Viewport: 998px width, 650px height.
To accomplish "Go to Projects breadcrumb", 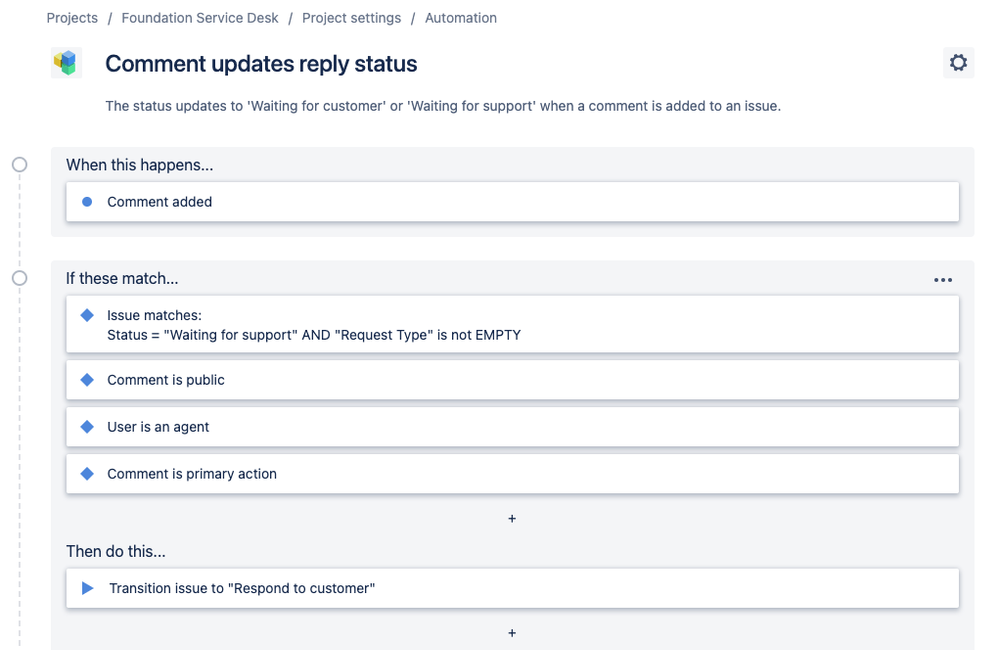I will (x=72, y=18).
